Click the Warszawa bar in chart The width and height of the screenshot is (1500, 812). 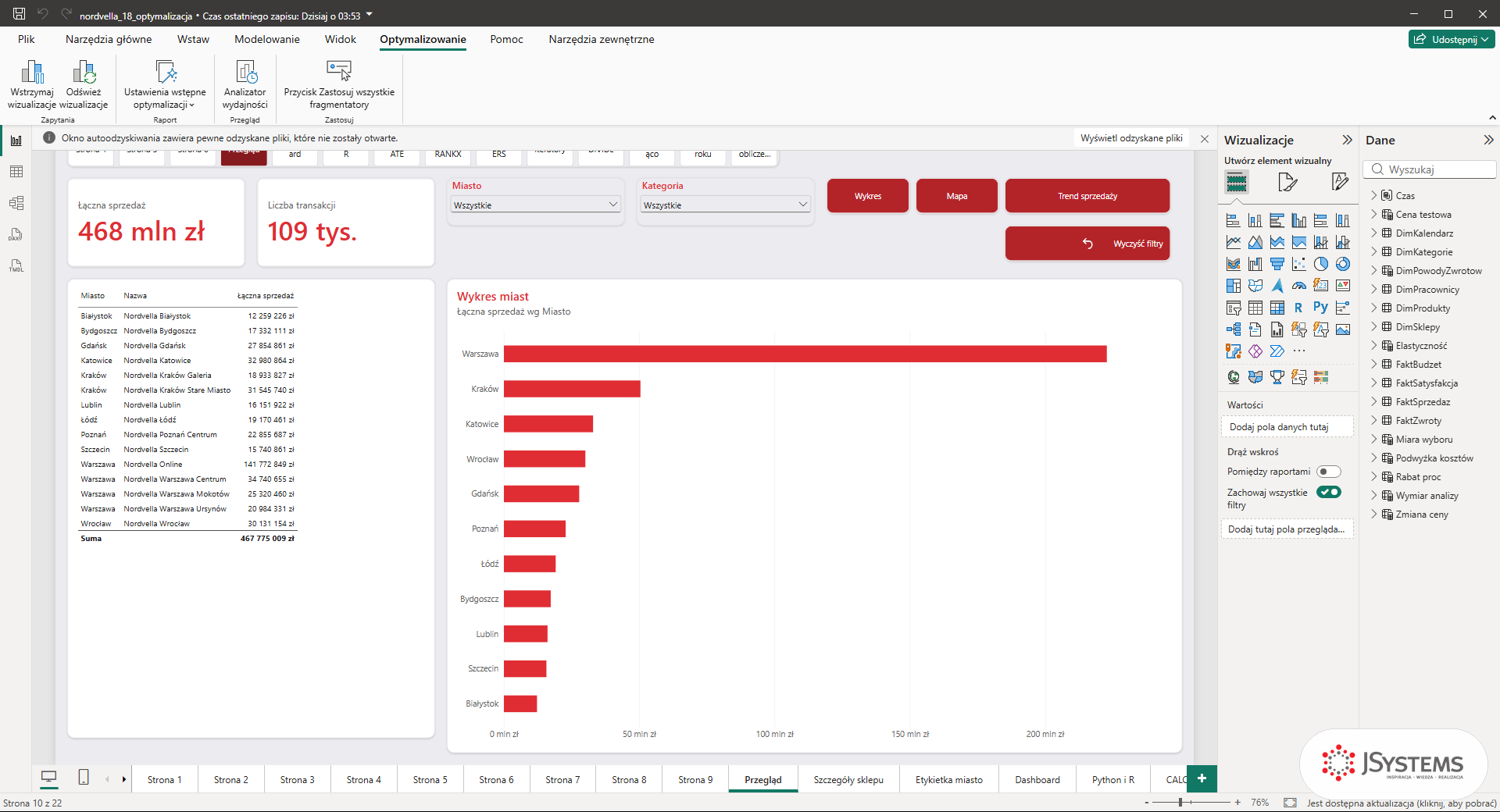coord(805,354)
